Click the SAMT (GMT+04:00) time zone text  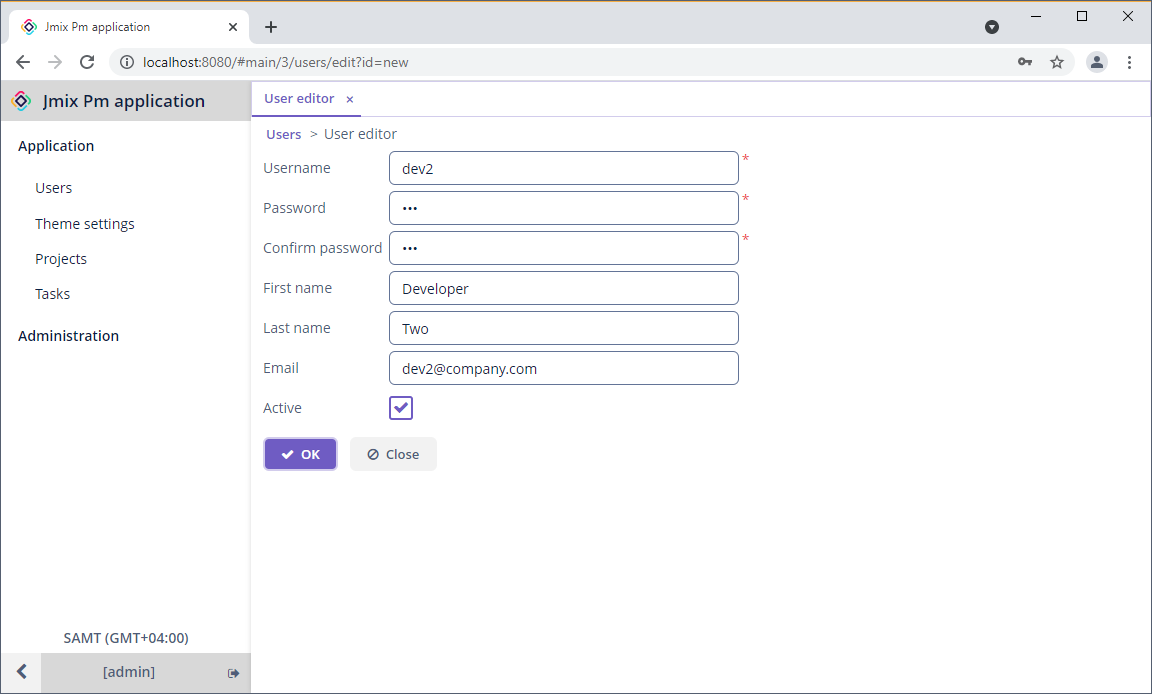click(126, 638)
